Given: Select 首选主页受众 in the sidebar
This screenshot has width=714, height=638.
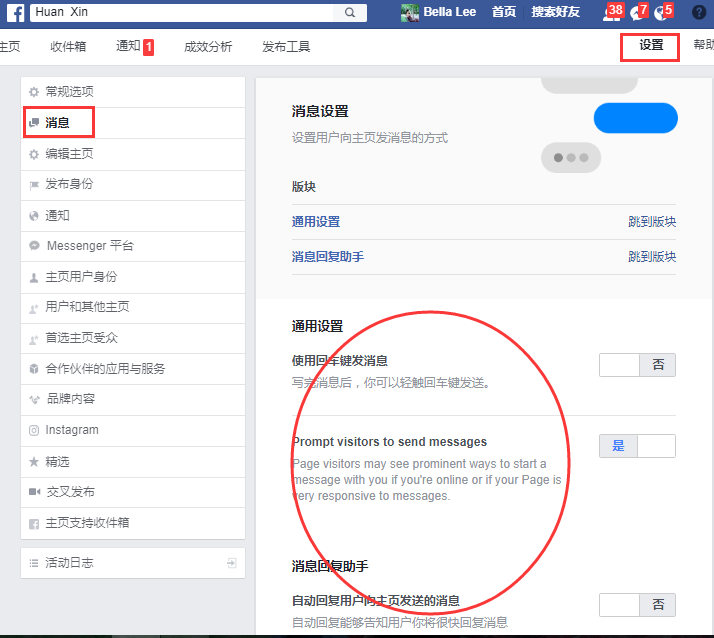Looking at the screenshot, I should tap(133, 339).
